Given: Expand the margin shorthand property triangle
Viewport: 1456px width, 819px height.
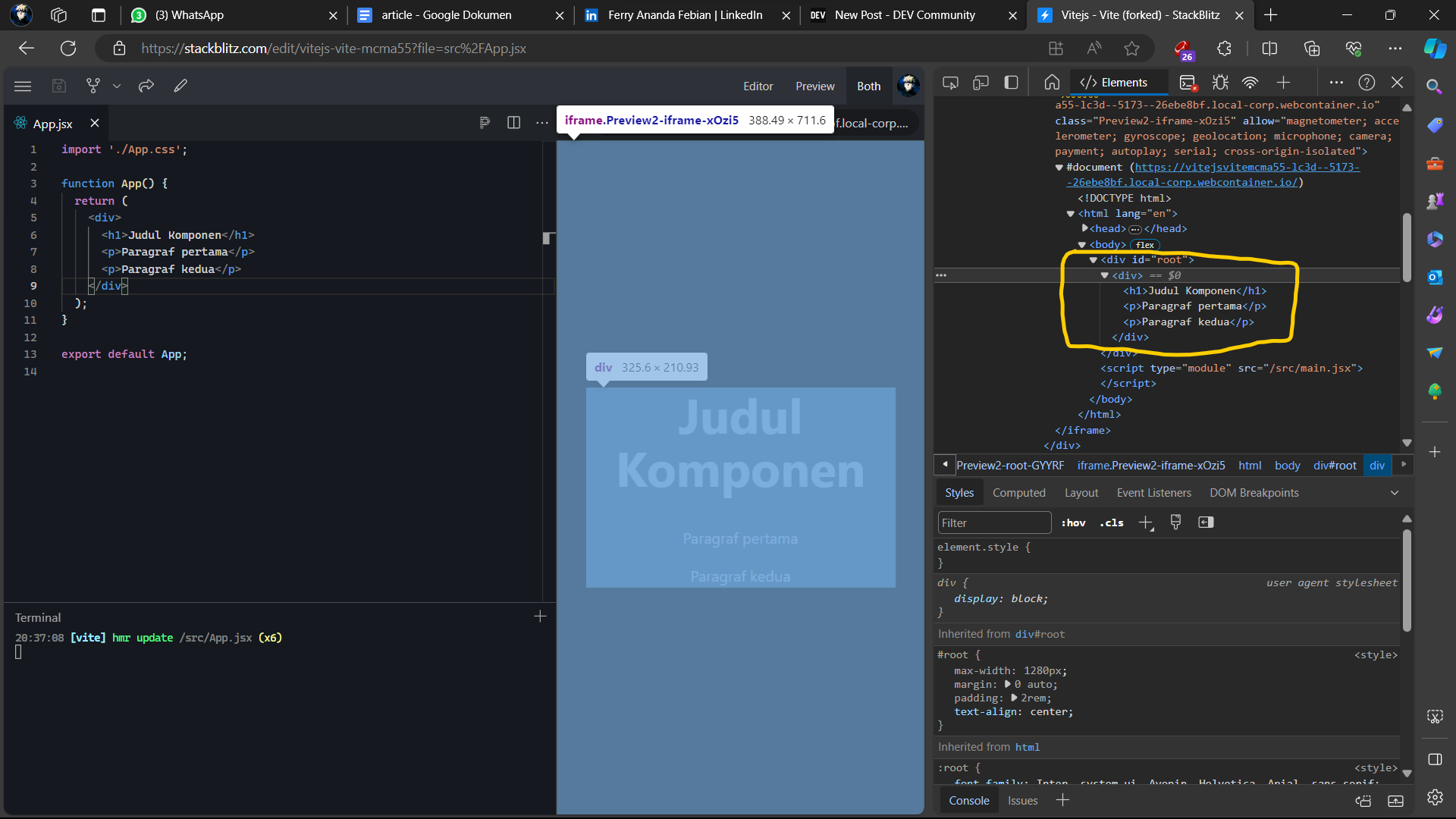Looking at the screenshot, I should click(1008, 684).
